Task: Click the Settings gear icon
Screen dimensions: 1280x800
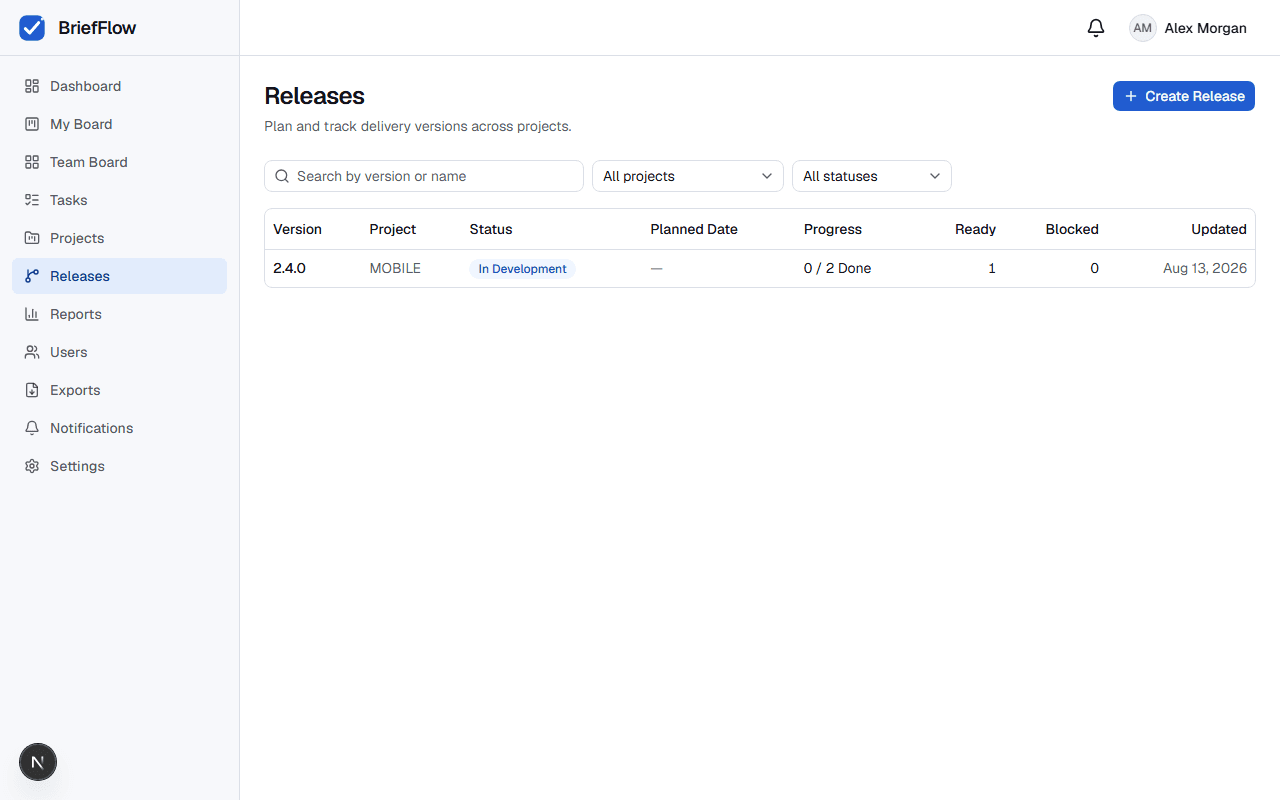Action: (x=32, y=466)
